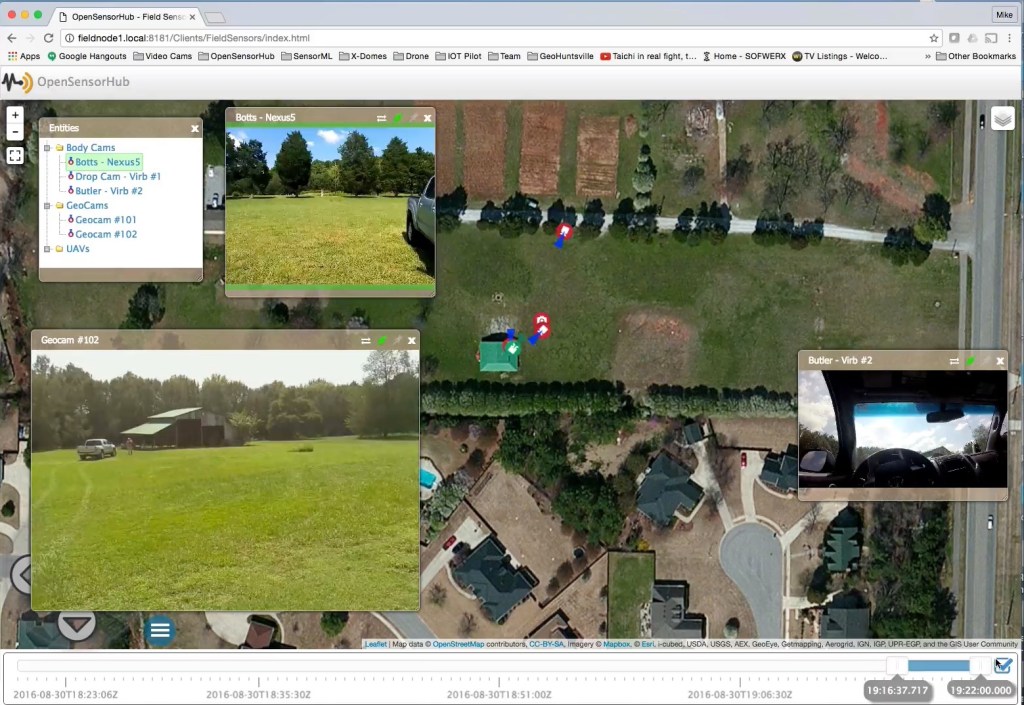Image resolution: width=1024 pixels, height=705 pixels.
Task: Select Geocam #101 in the Entities list
Action: [x=105, y=219]
